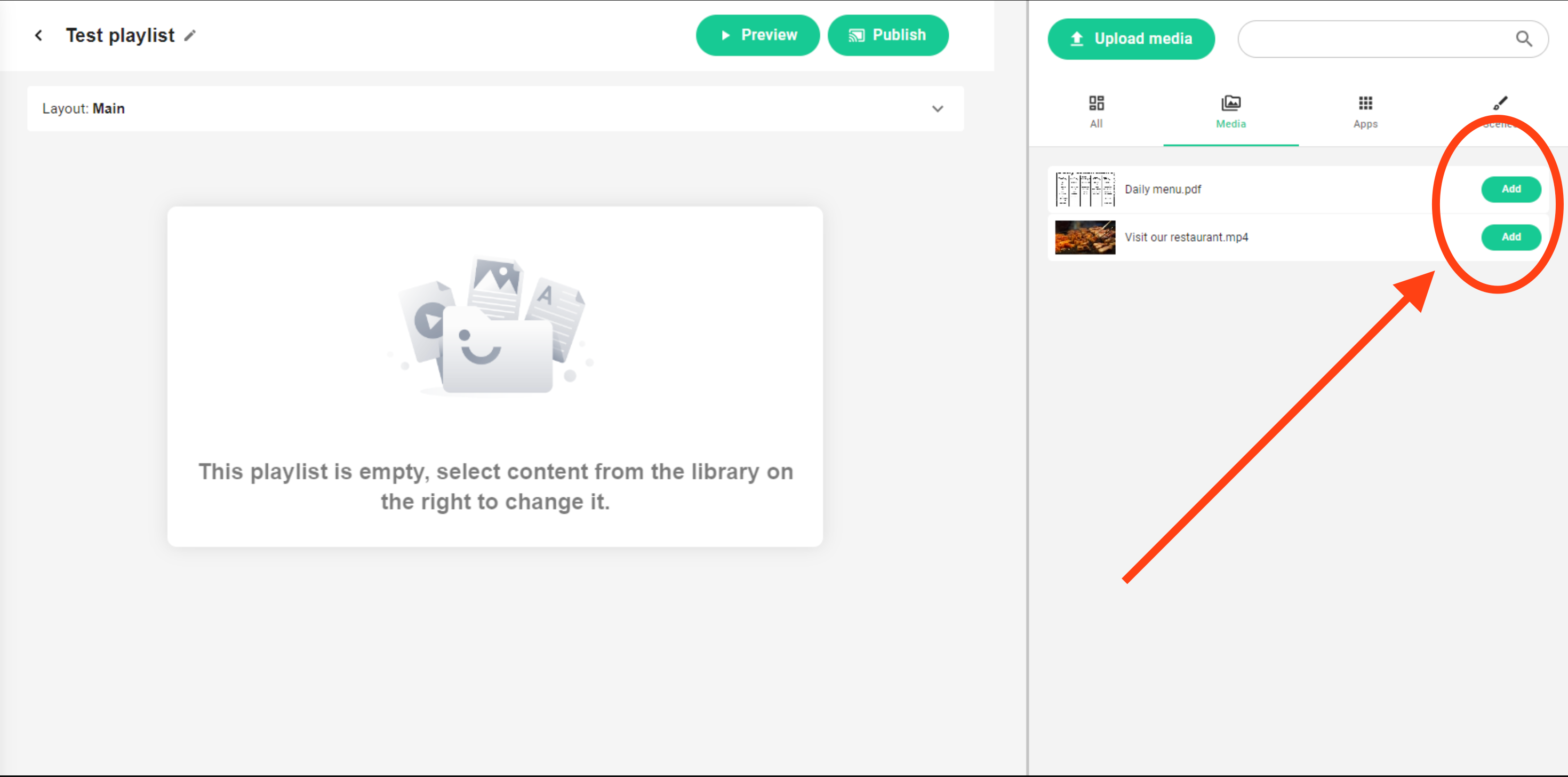Click the Daily menu.pdf thumbnail
Viewport: 1568px width, 777px height.
[x=1084, y=188]
